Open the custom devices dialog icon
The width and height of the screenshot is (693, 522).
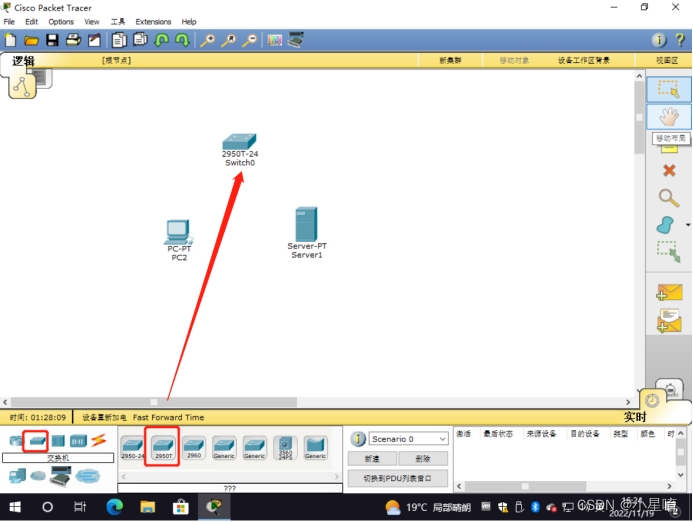pos(295,40)
